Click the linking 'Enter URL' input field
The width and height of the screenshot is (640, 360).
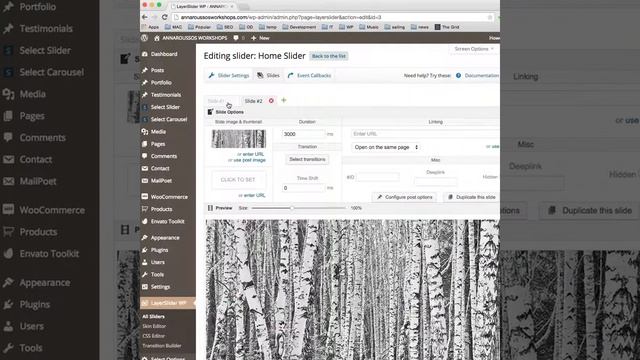click(x=425, y=134)
